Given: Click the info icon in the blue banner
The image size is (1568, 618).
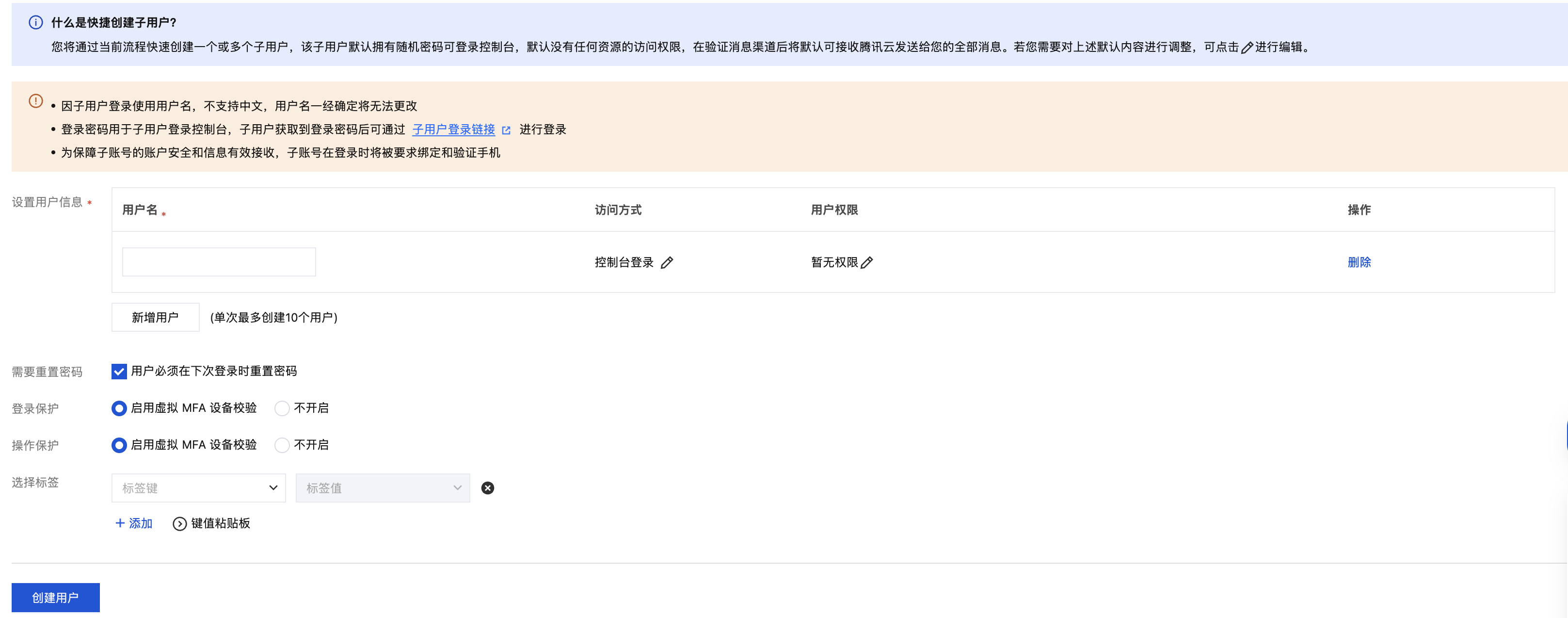Looking at the screenshot, I should click(35, 22).
